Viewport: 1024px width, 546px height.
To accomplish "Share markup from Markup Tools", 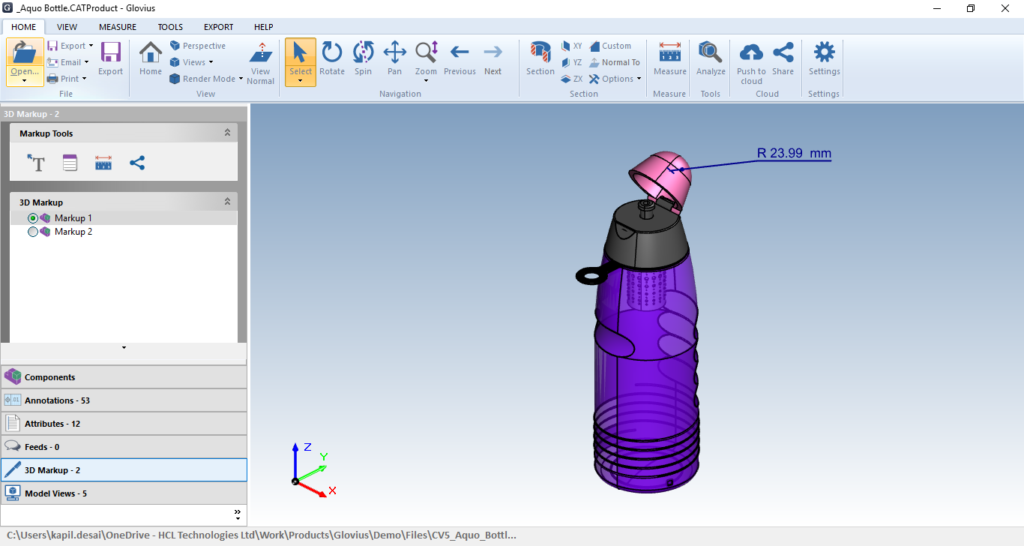I will (x=137, y=163).
